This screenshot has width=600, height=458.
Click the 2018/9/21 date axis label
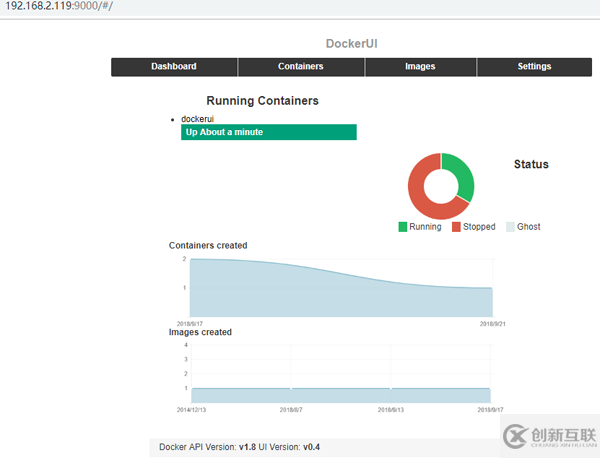[x=489, y=324]
